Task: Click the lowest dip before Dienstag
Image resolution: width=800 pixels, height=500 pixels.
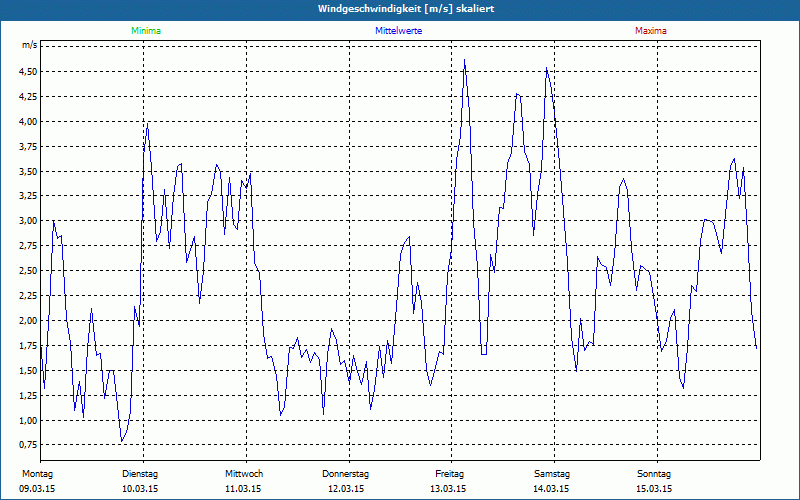Action: [x=121, y=441]
